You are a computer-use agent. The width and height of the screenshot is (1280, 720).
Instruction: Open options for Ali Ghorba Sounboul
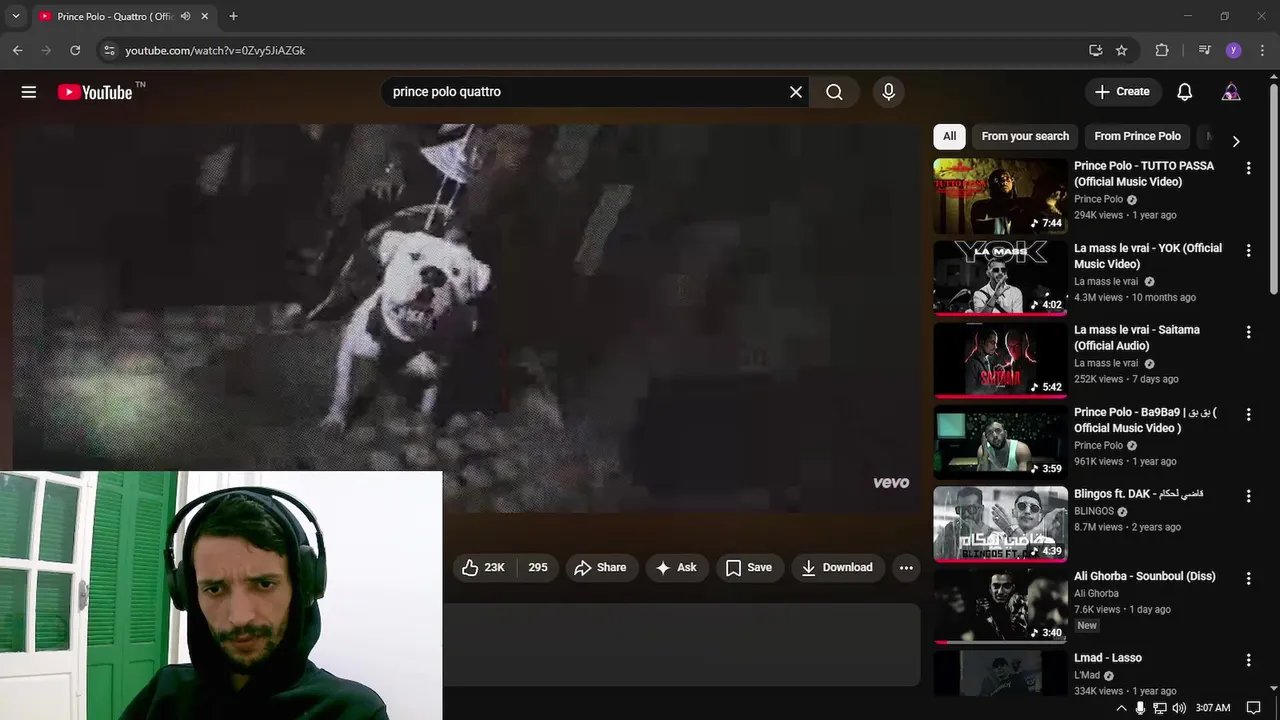(1248, 578)
